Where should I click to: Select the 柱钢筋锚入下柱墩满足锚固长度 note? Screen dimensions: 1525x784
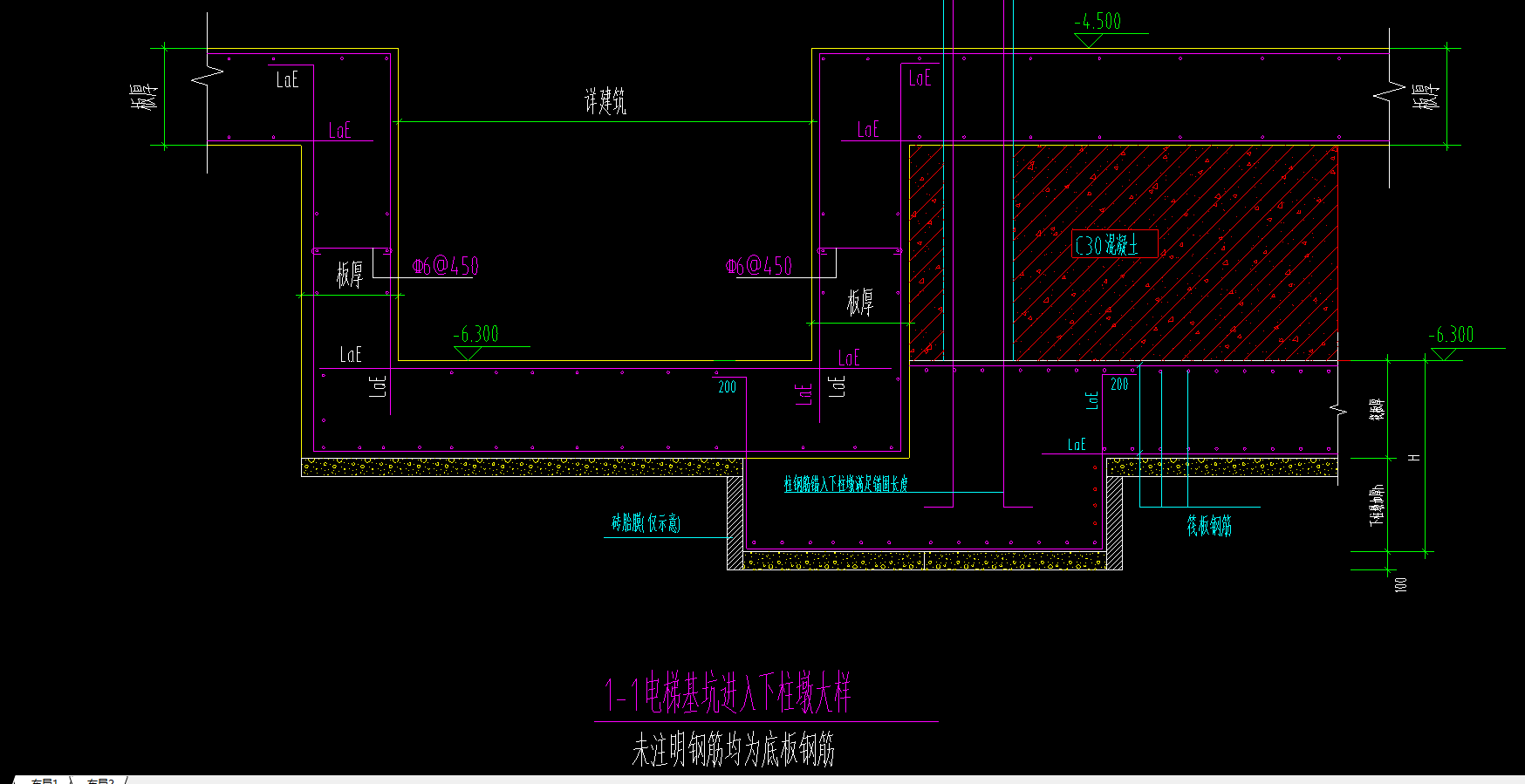845,484
